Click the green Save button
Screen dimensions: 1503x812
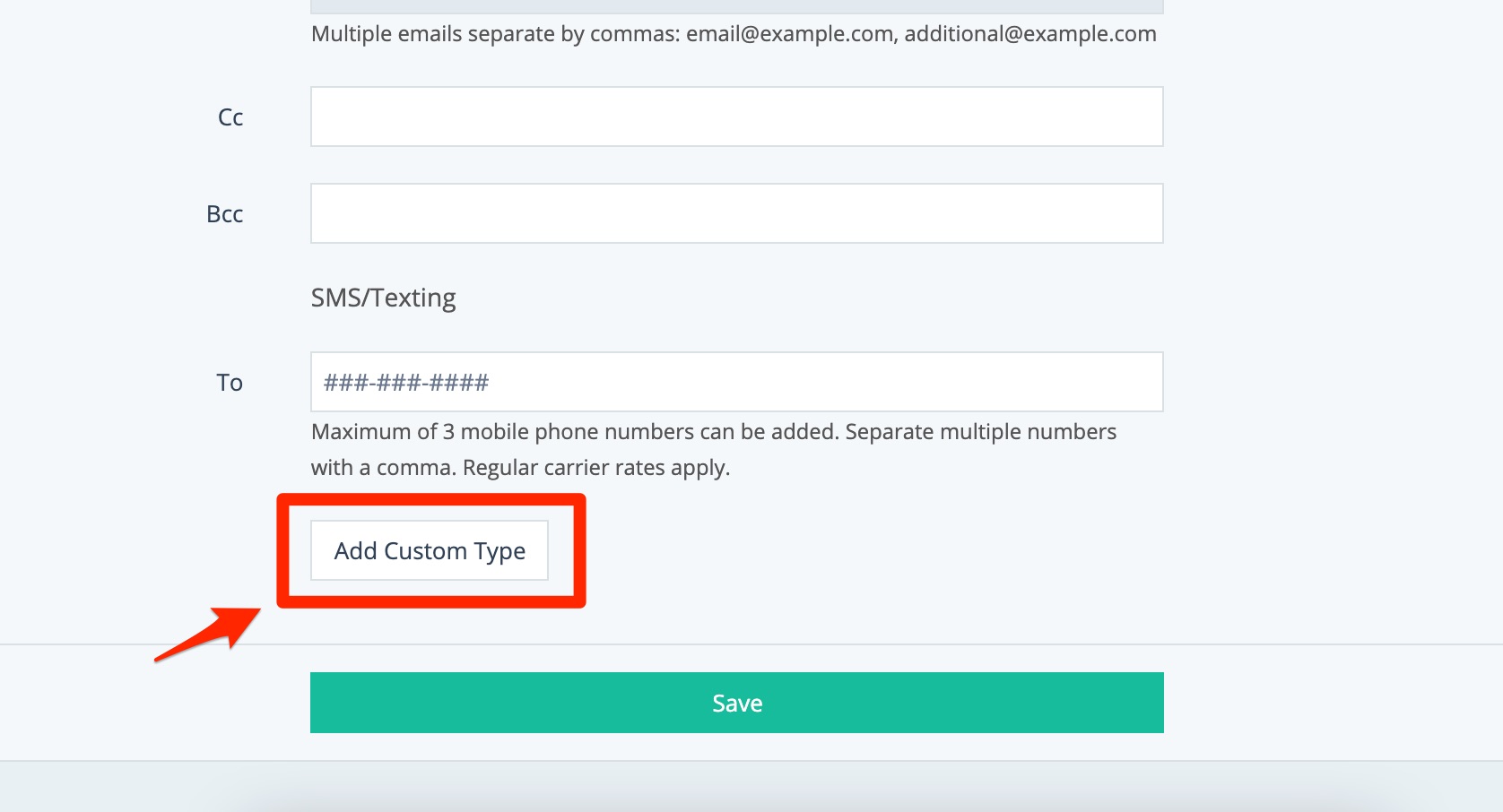(736, 703)
